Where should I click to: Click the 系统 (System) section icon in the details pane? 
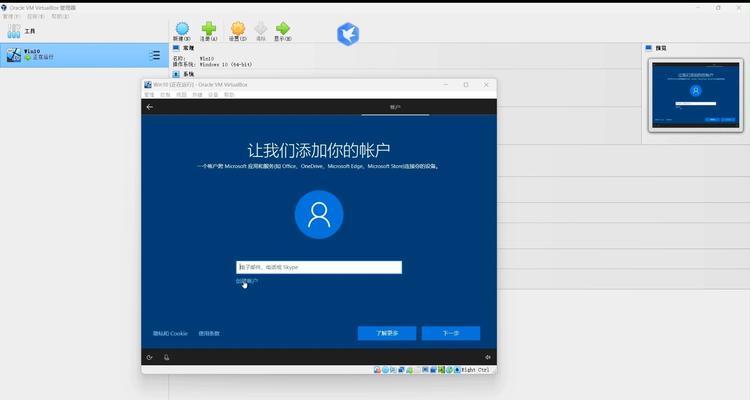[x=176, y=74]
